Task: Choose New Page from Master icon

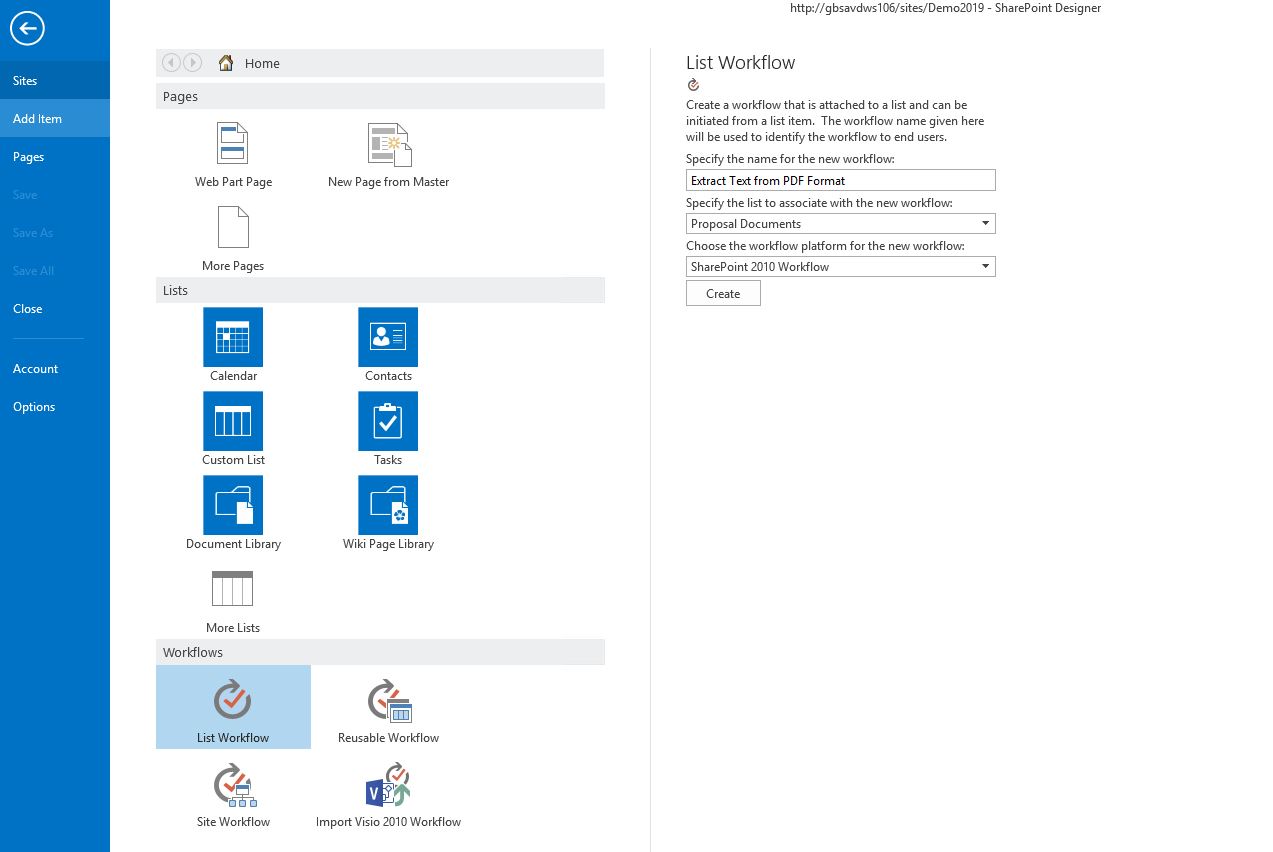Action: pos(389,144)
